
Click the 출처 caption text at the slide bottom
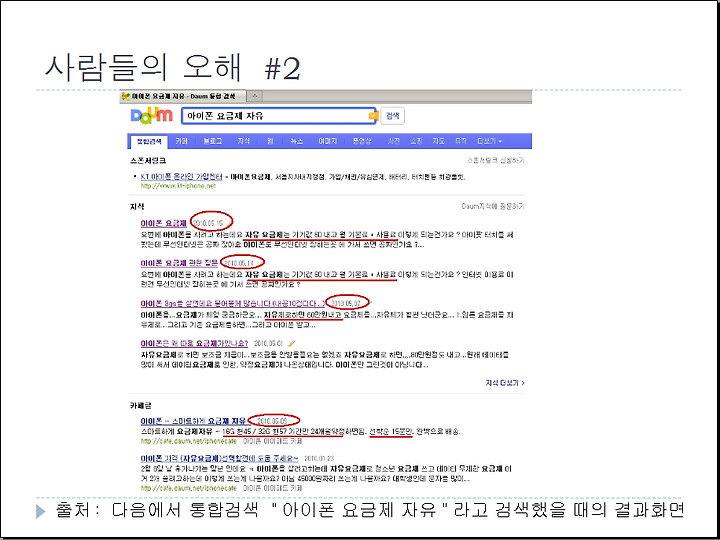pyautogui.click(x=371, y=511)
